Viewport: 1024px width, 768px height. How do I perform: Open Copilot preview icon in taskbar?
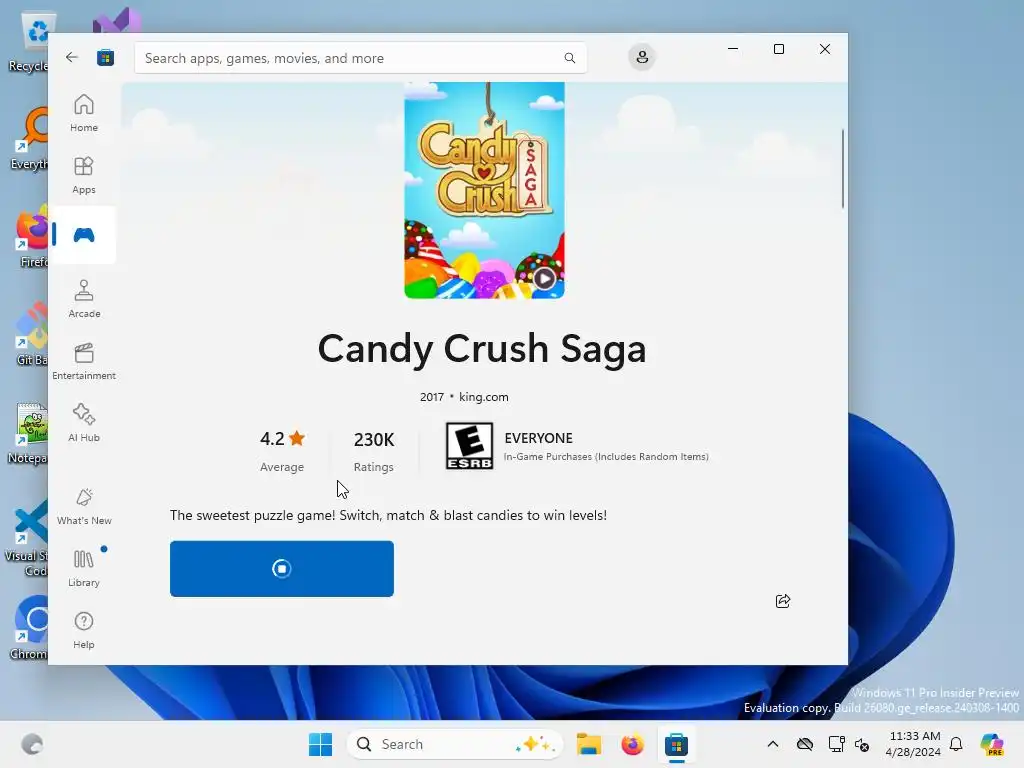point(992,744)
